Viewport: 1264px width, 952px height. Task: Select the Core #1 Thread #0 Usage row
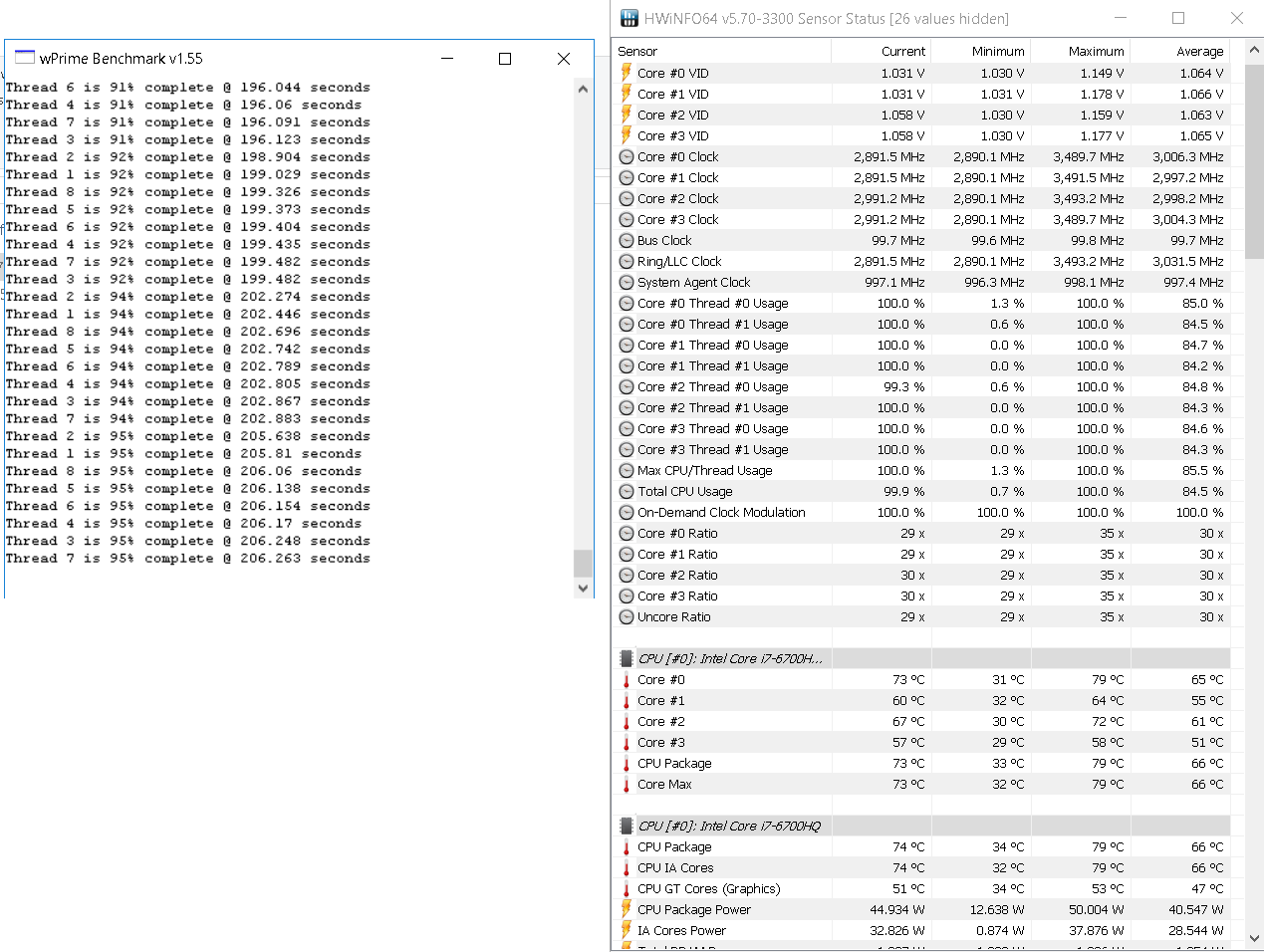pos(921,345)
